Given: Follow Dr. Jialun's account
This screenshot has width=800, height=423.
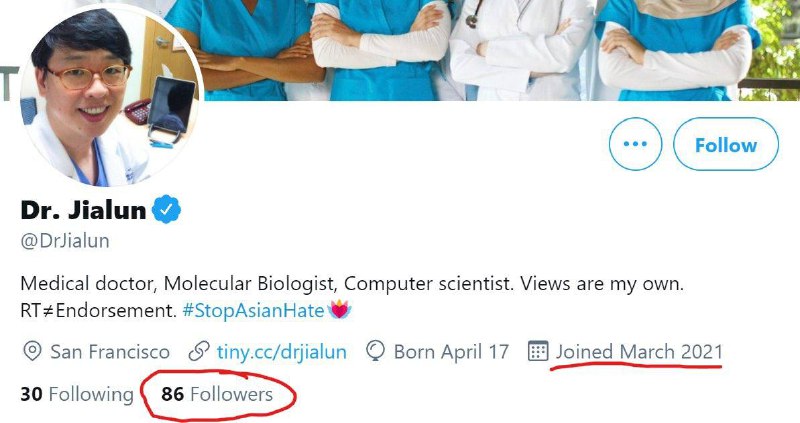Looking at the screenshot, I should pyautogui.click(x=725, y=144).
